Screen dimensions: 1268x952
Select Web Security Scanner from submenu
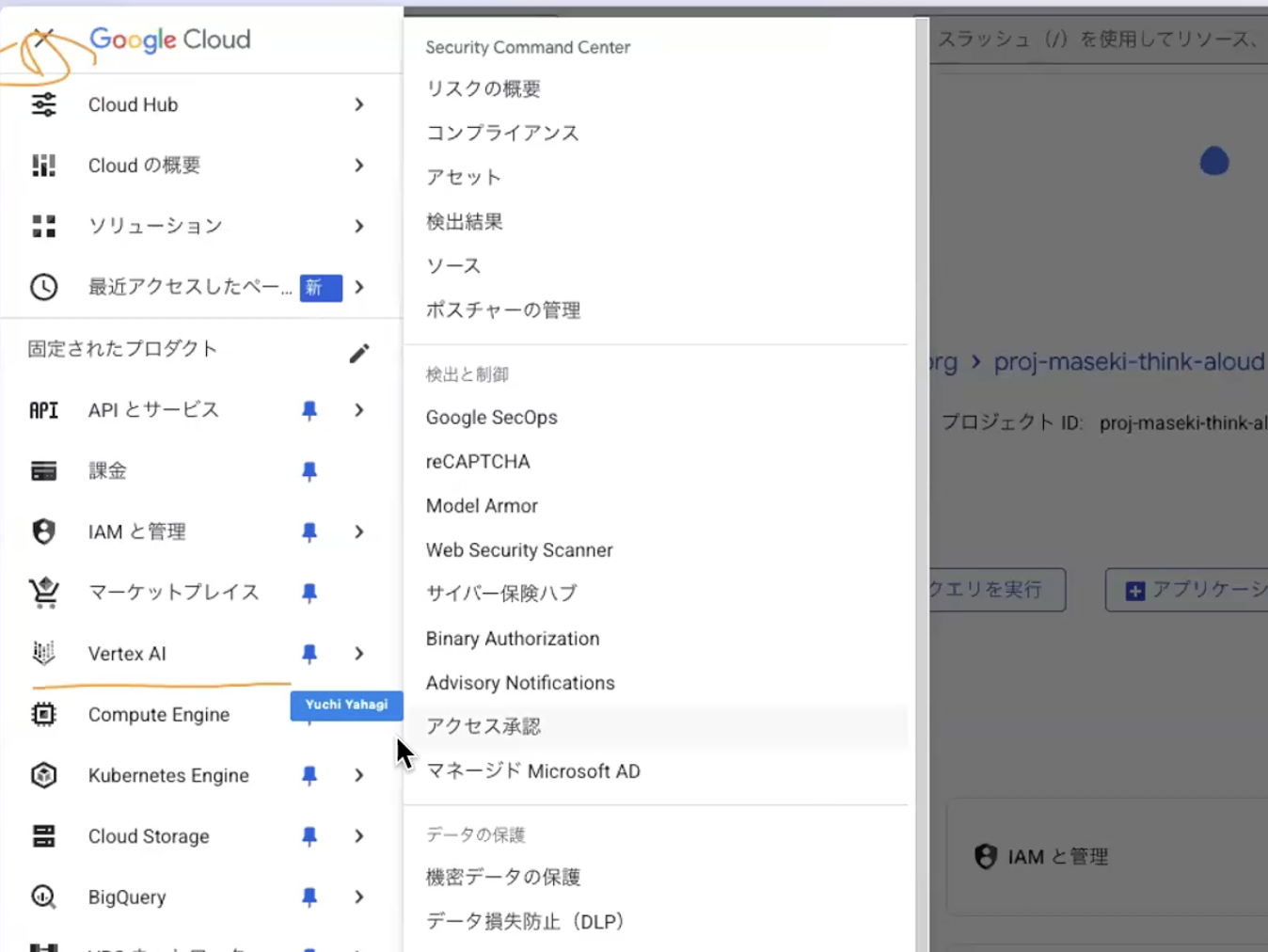pyautogui.click(x=519, y=550)
